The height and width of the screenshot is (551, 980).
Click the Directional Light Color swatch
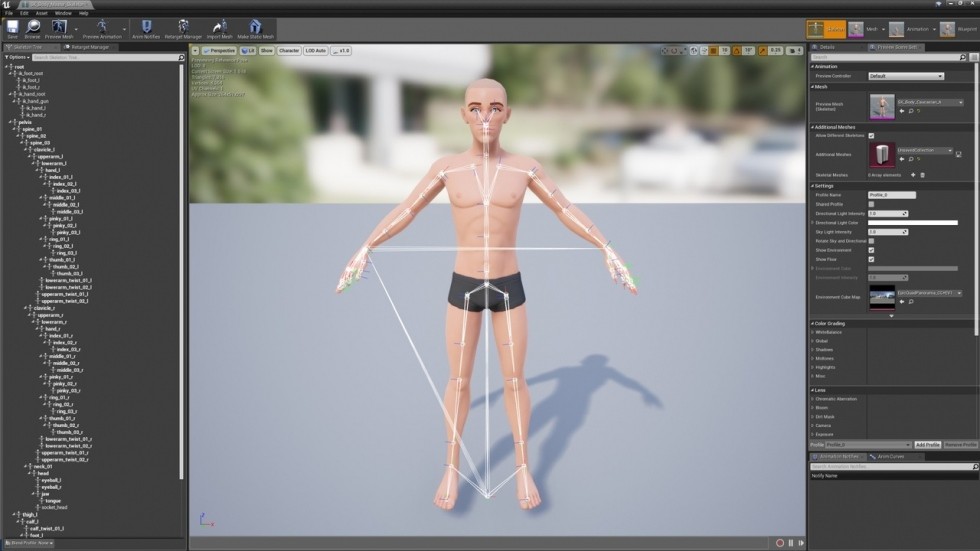[912, 222]
